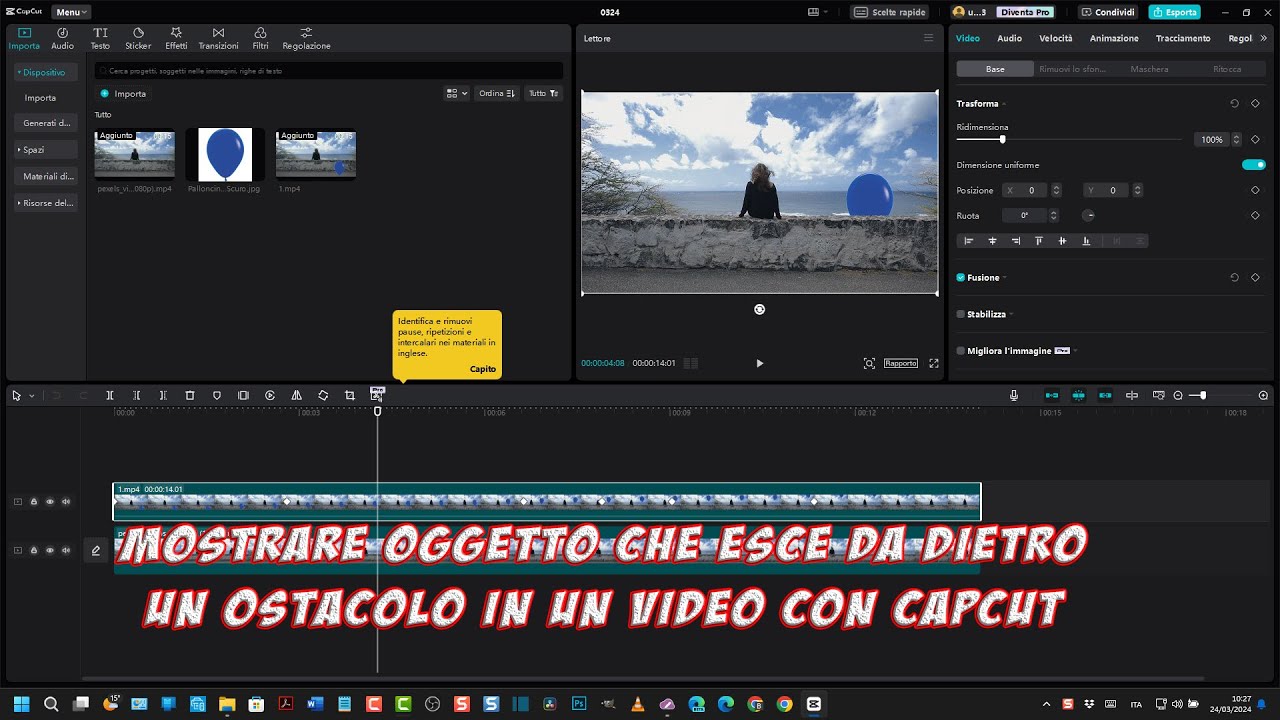Image resolution: width=1280 pixels, height=720 pixels.
Task: Adjust the Ridimensiona slider handle
Action: point(1002,140)
